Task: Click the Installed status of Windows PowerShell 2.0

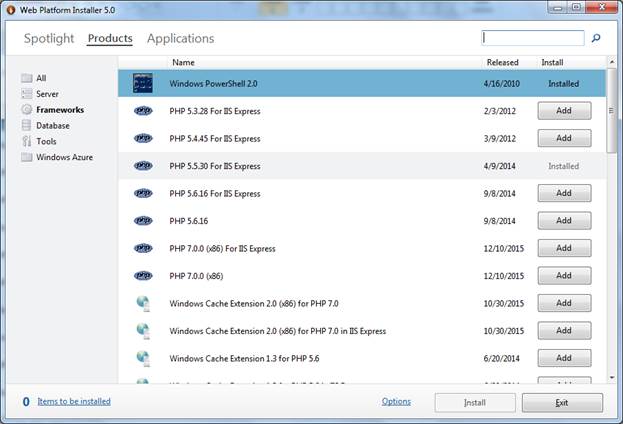Action: click(563, 83)
